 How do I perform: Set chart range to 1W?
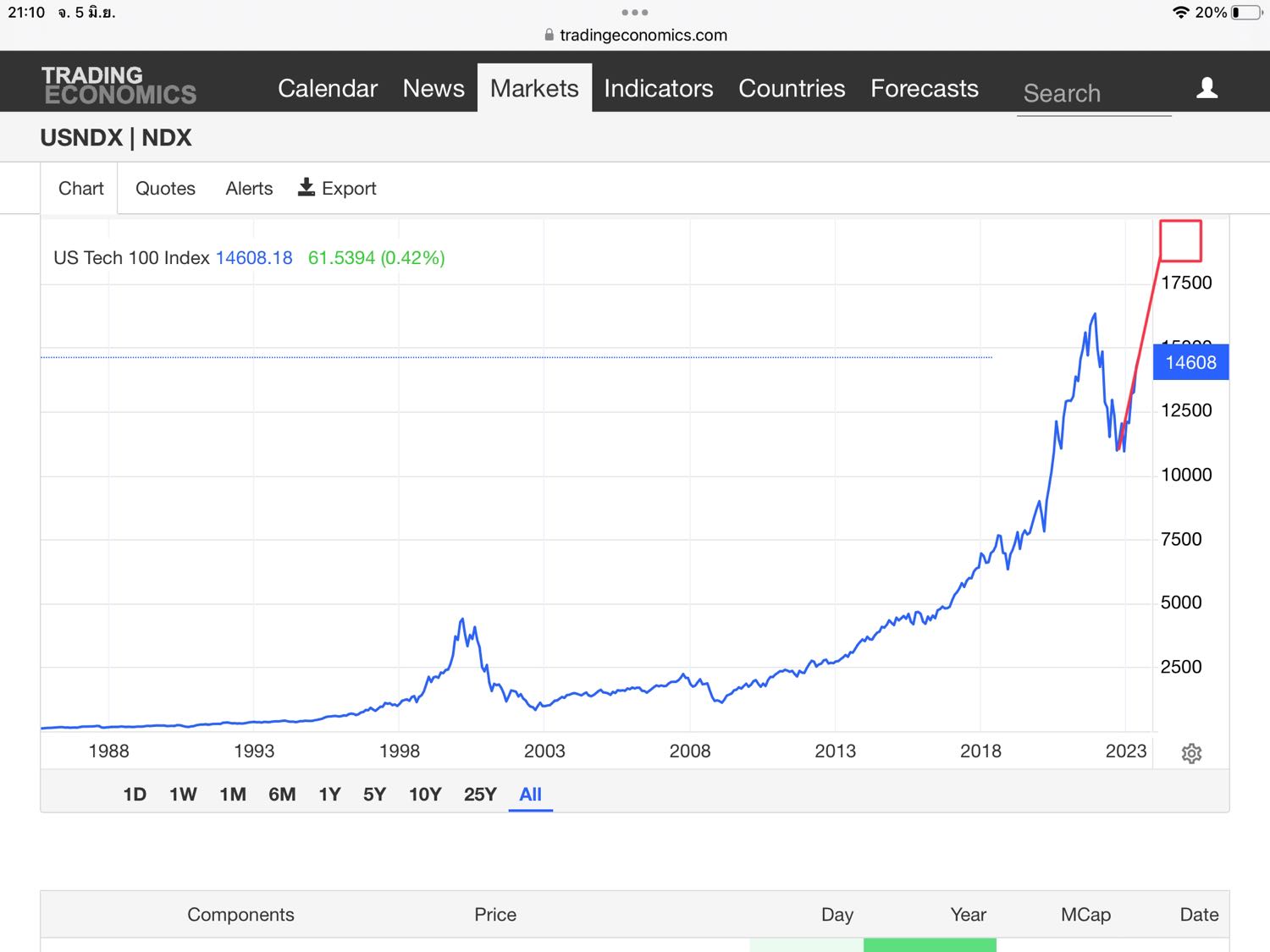[x=183, y=794]
